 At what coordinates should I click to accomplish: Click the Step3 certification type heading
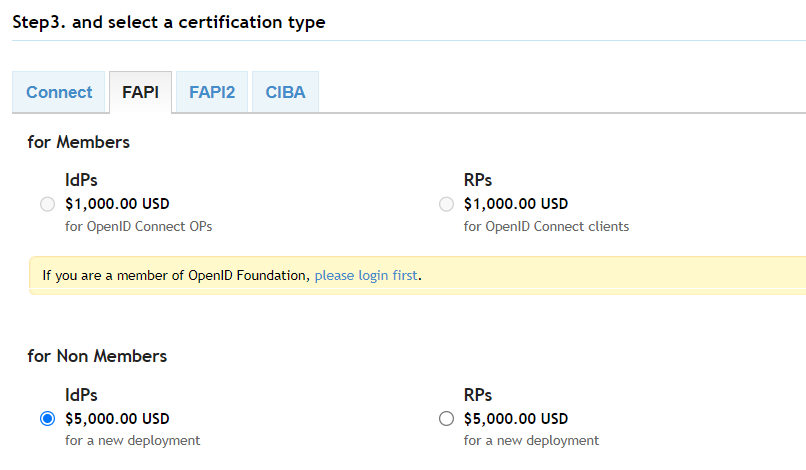point(168,21)
